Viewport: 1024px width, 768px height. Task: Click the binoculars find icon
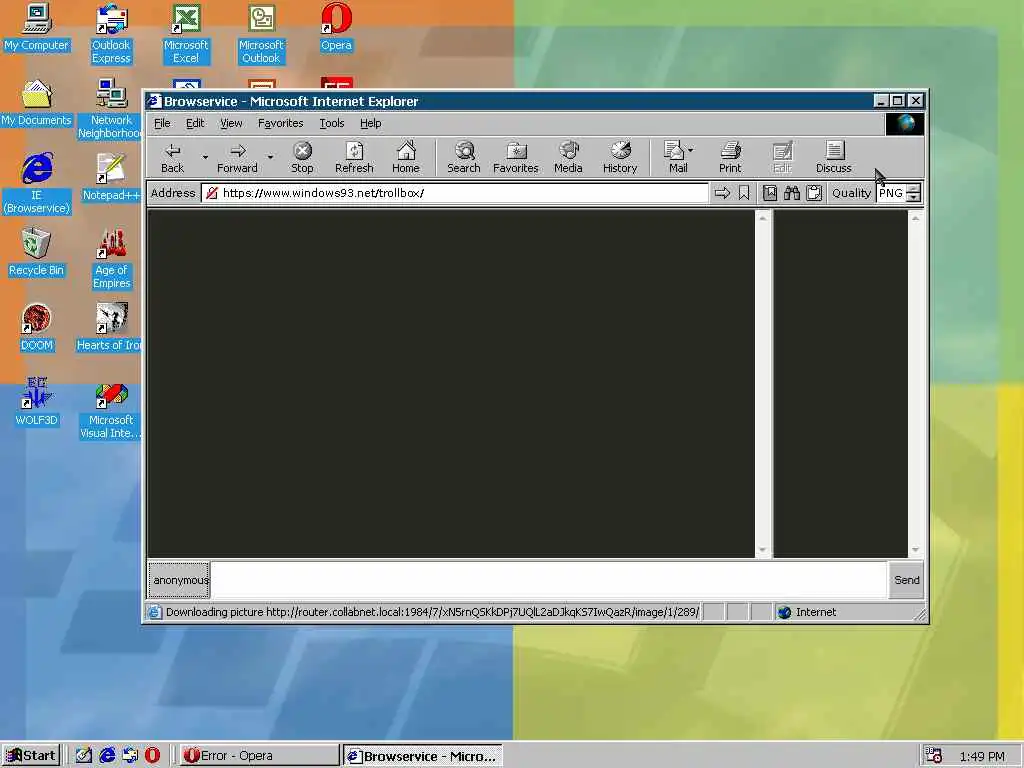[x=792, y=193]
